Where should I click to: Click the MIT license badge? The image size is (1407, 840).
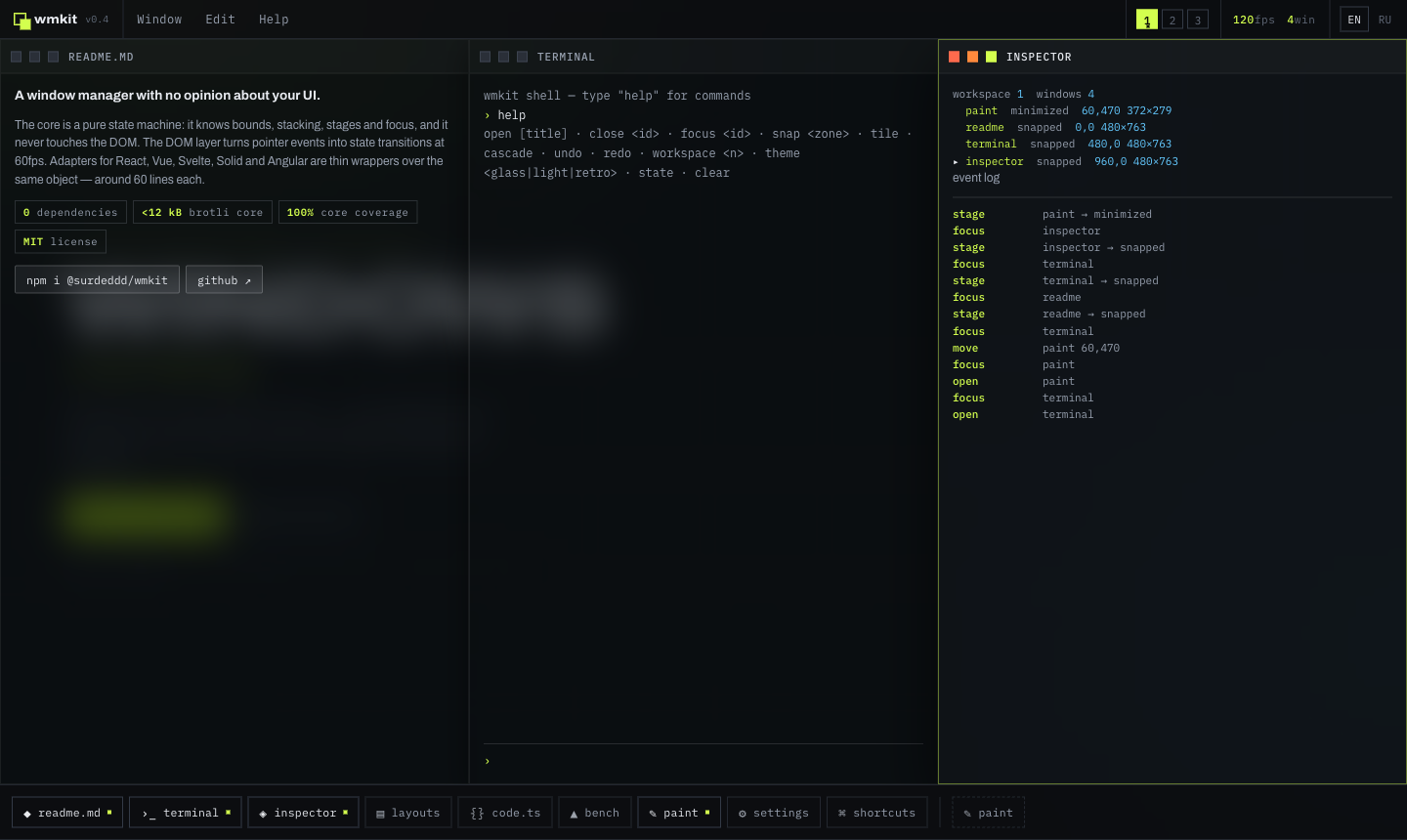pos(61,241)
